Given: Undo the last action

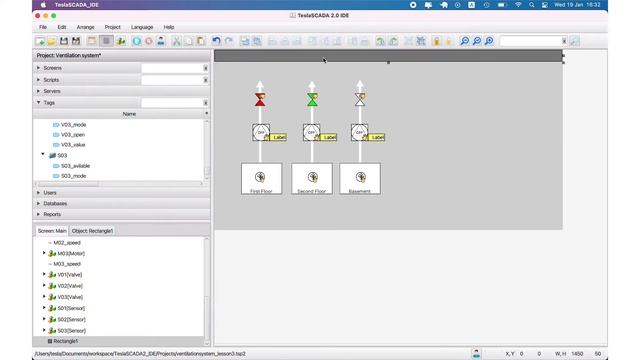Looking at the screenshot, I should (216, 41).
